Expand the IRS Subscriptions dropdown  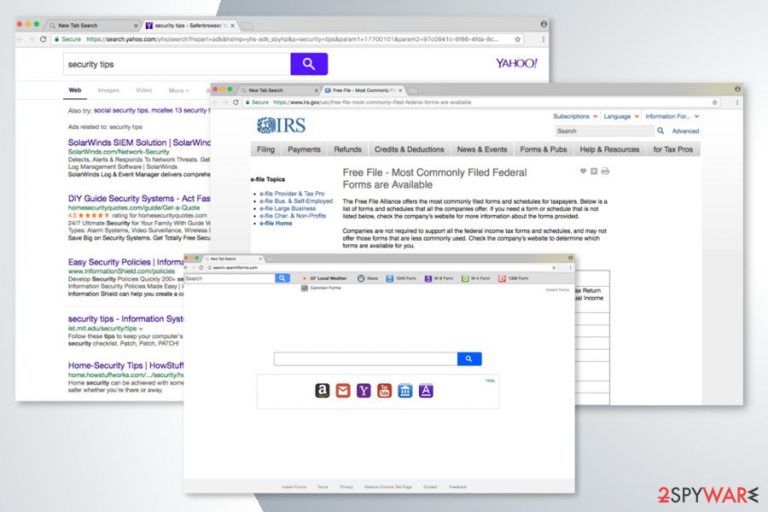pyautogui.click(x=576, y=117)
